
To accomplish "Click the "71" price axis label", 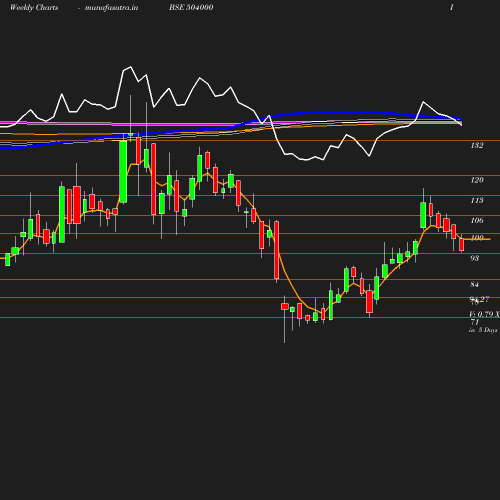I will 474,322.
